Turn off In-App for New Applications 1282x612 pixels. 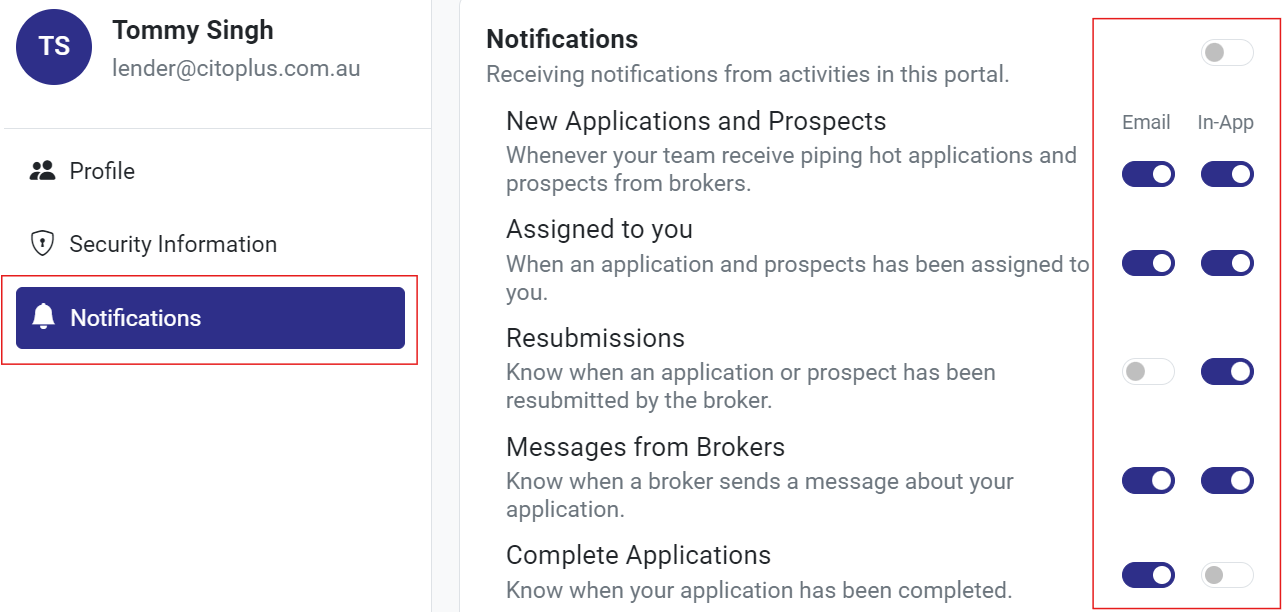click(x=1227, y=174)
